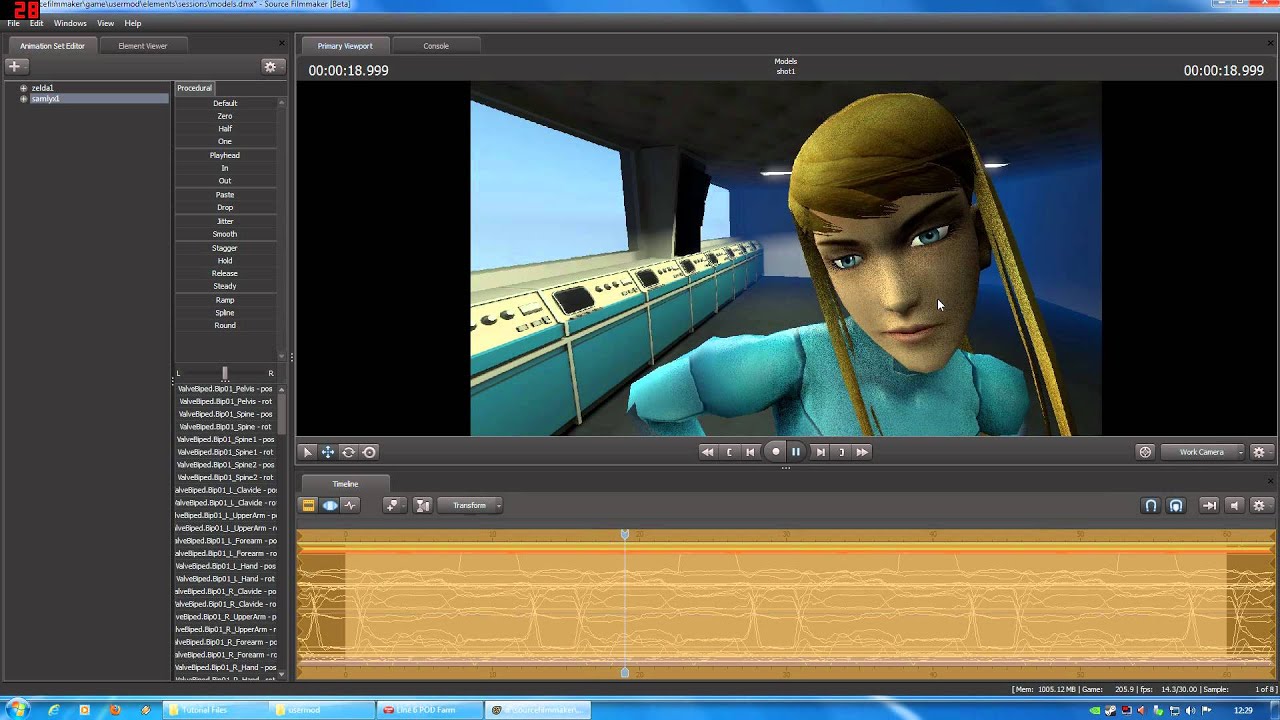Select the Timeline tab
The height and width of the screenshot is (720, 1280).
(345, 484)
